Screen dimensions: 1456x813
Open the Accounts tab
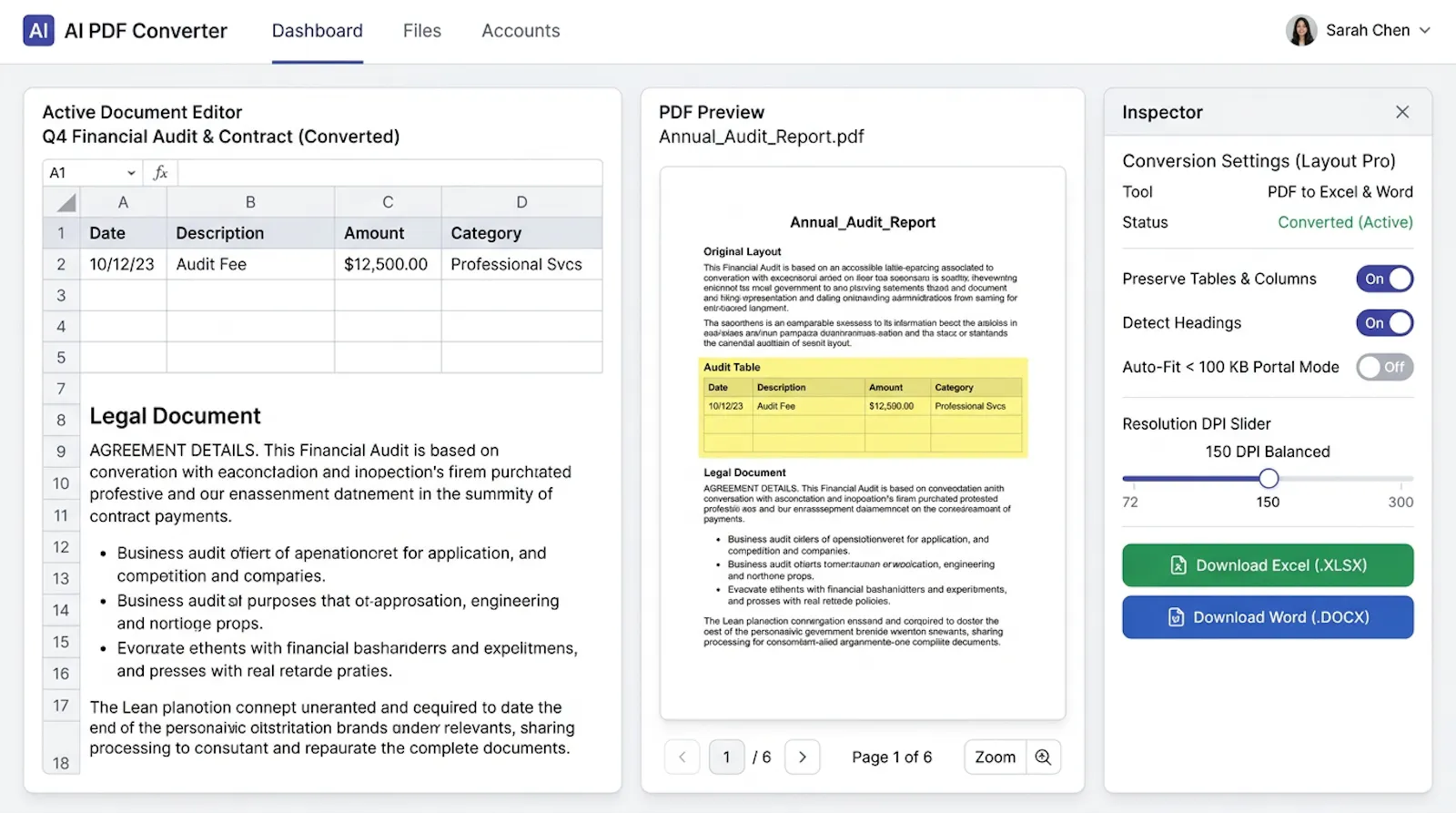(x=521, y=30)
